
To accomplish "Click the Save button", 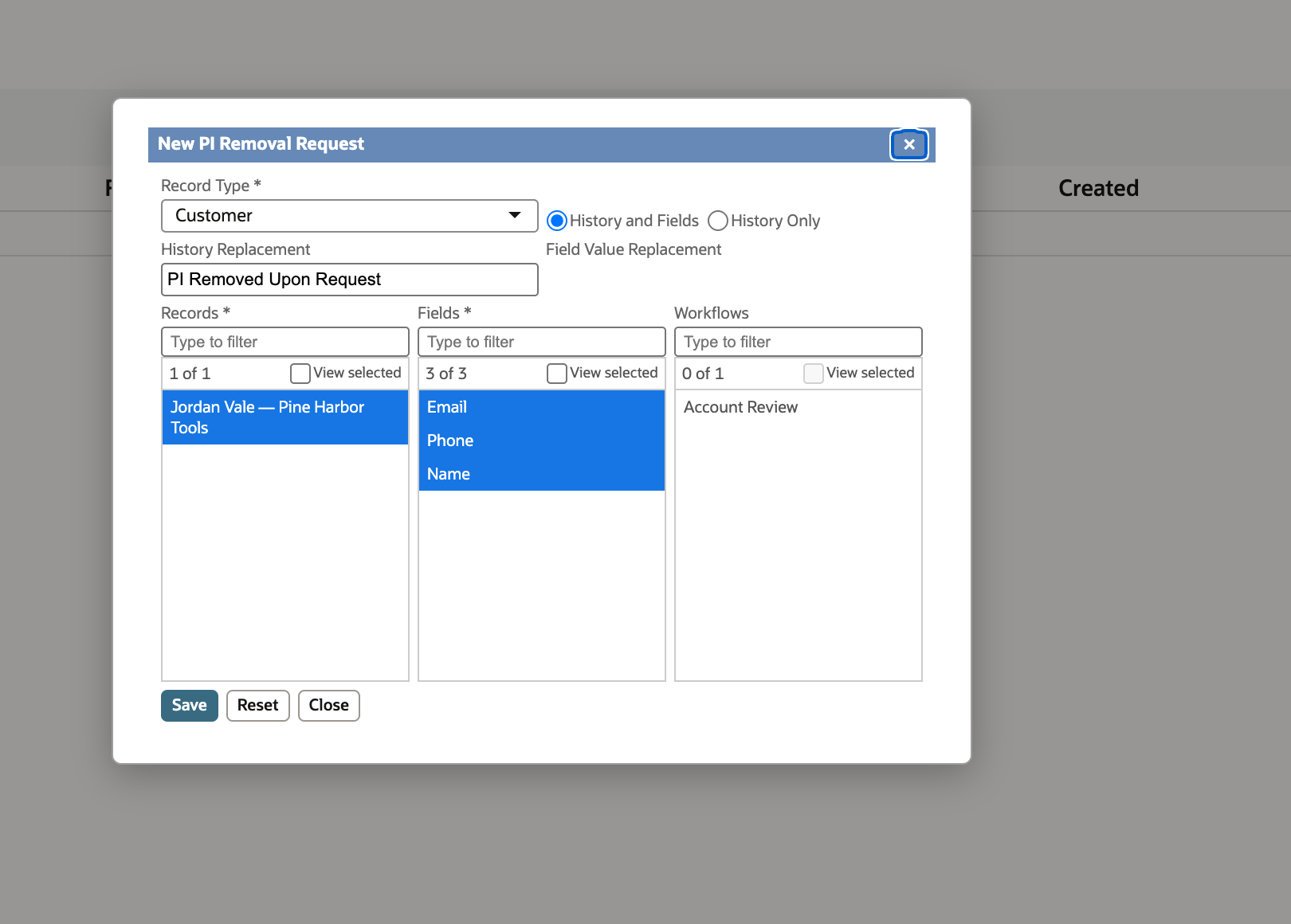I will point(190,706).
